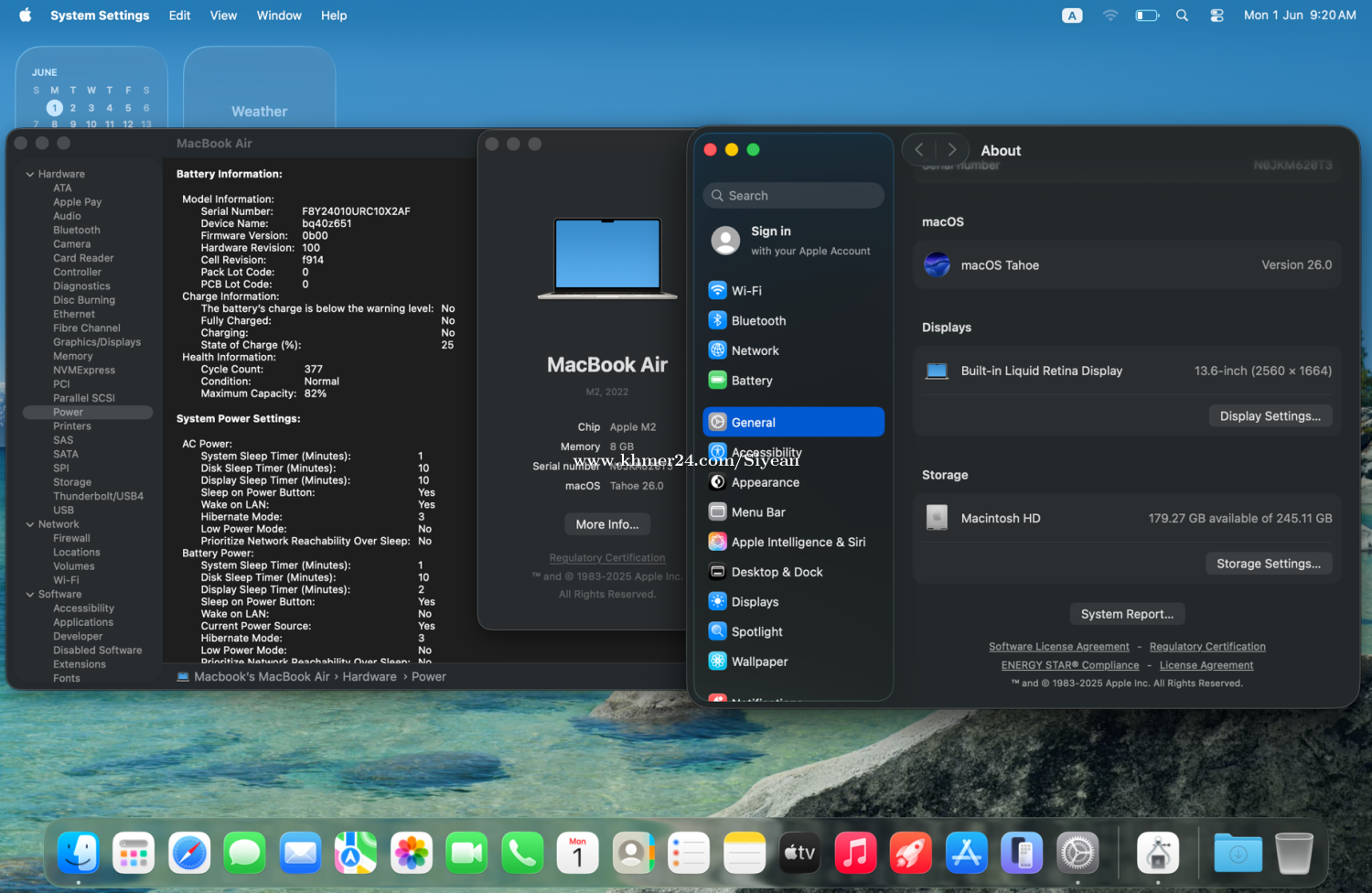This screenshot has width=1372, height=893.
Task: Select Displays in the System Settings sidebar
Action: (x=794, y=602)
